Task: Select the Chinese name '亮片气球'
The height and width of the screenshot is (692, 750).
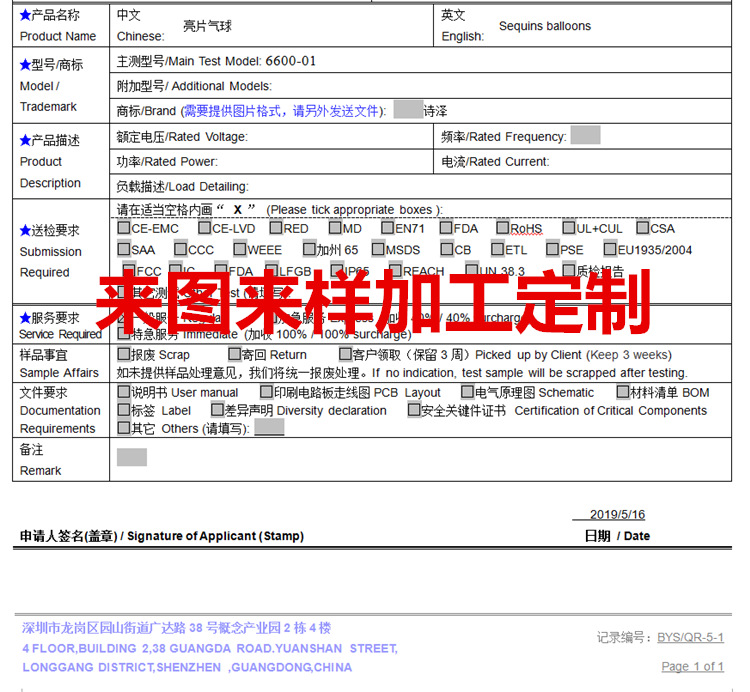Action: (207, 26)
